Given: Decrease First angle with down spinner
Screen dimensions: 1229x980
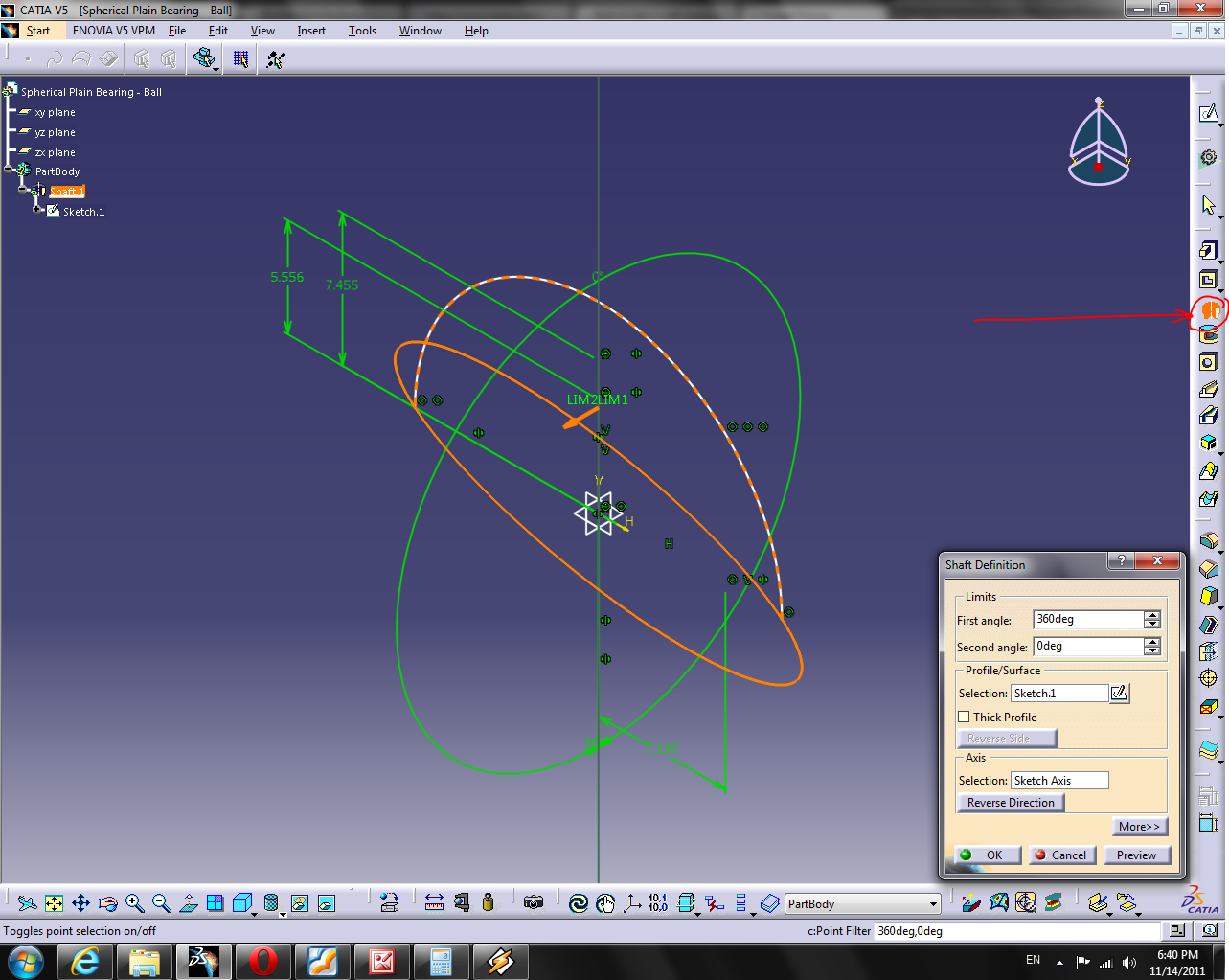Looking at the screenshot, I should pyautogui.click(x=1152, y=625).
